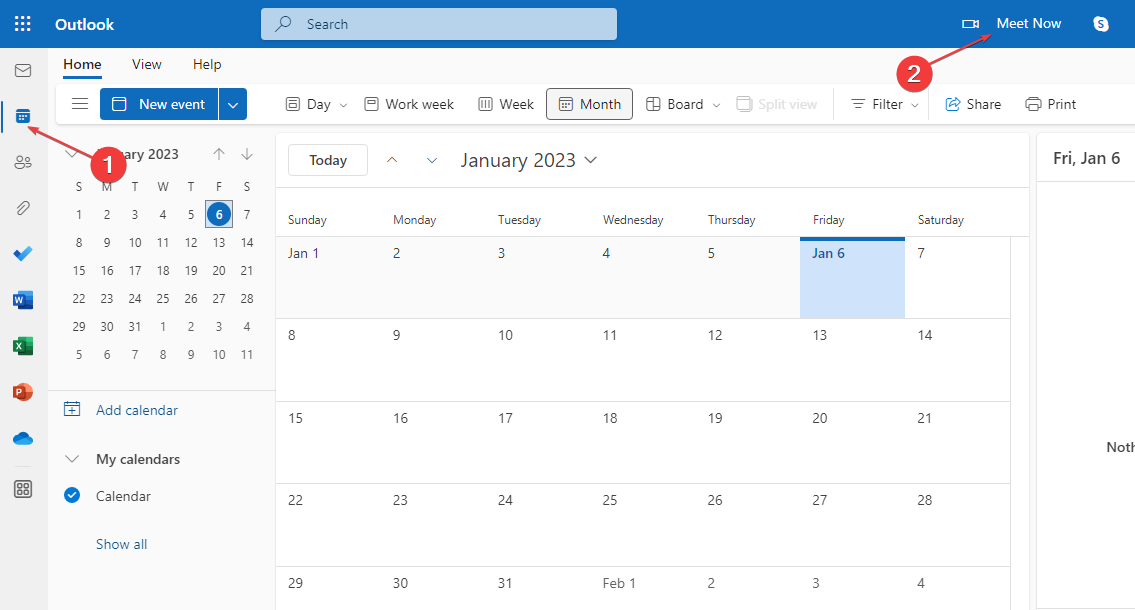Open the app launcher grid
The image size is (1135, 610).
point(23,24)
